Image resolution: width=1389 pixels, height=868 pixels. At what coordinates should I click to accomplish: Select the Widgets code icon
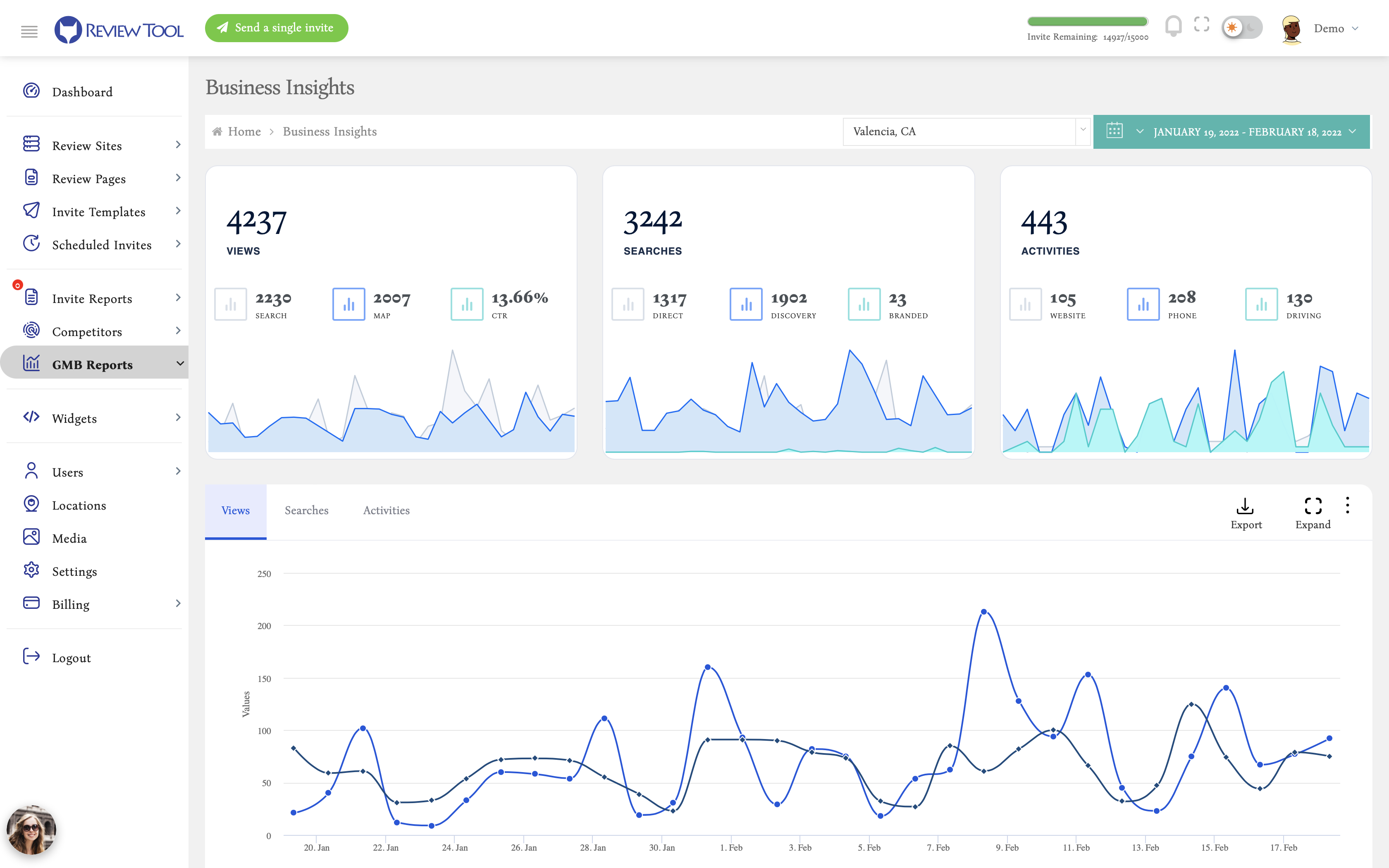tap(31, 417)
